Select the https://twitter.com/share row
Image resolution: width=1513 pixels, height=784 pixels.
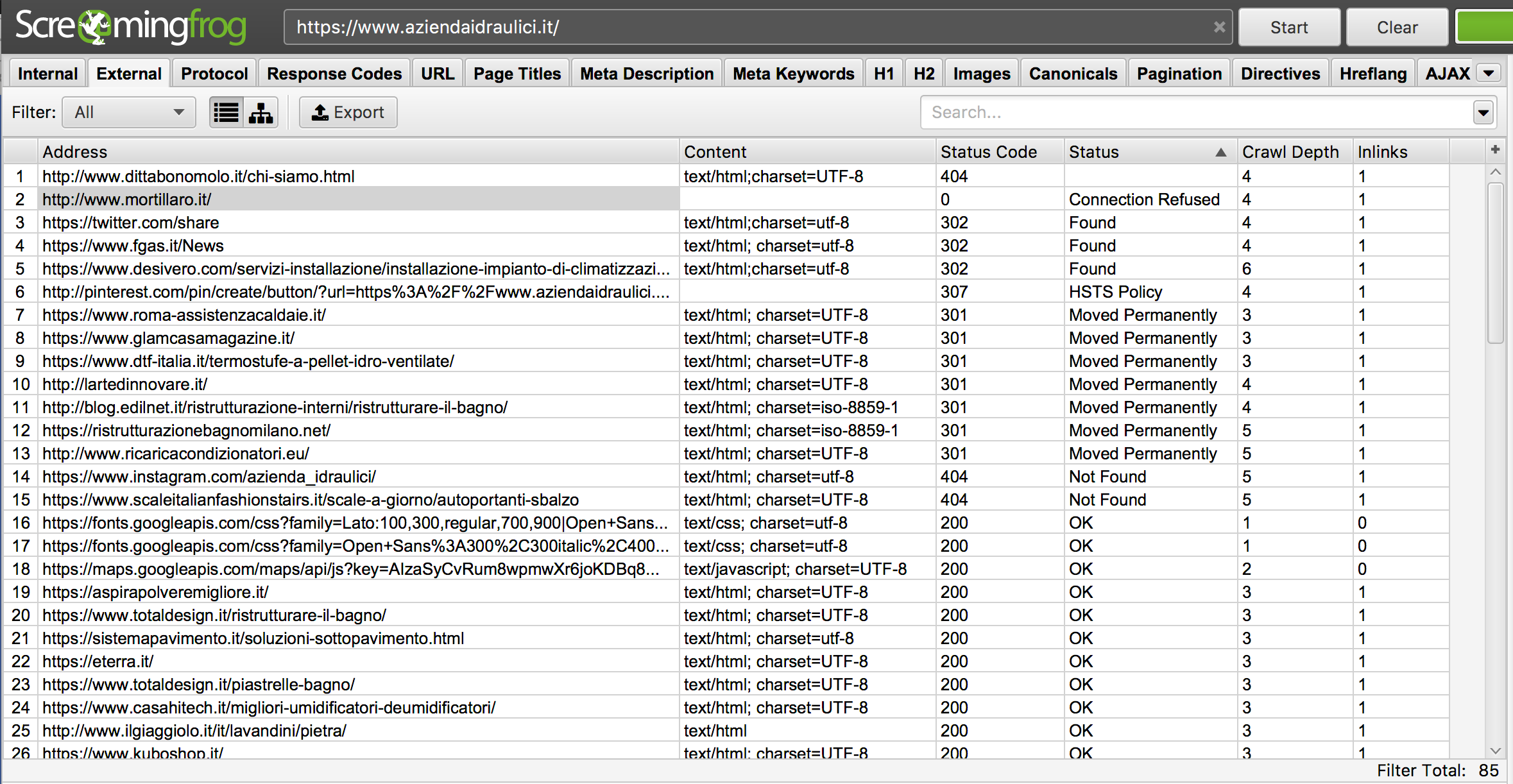point(726,222)
